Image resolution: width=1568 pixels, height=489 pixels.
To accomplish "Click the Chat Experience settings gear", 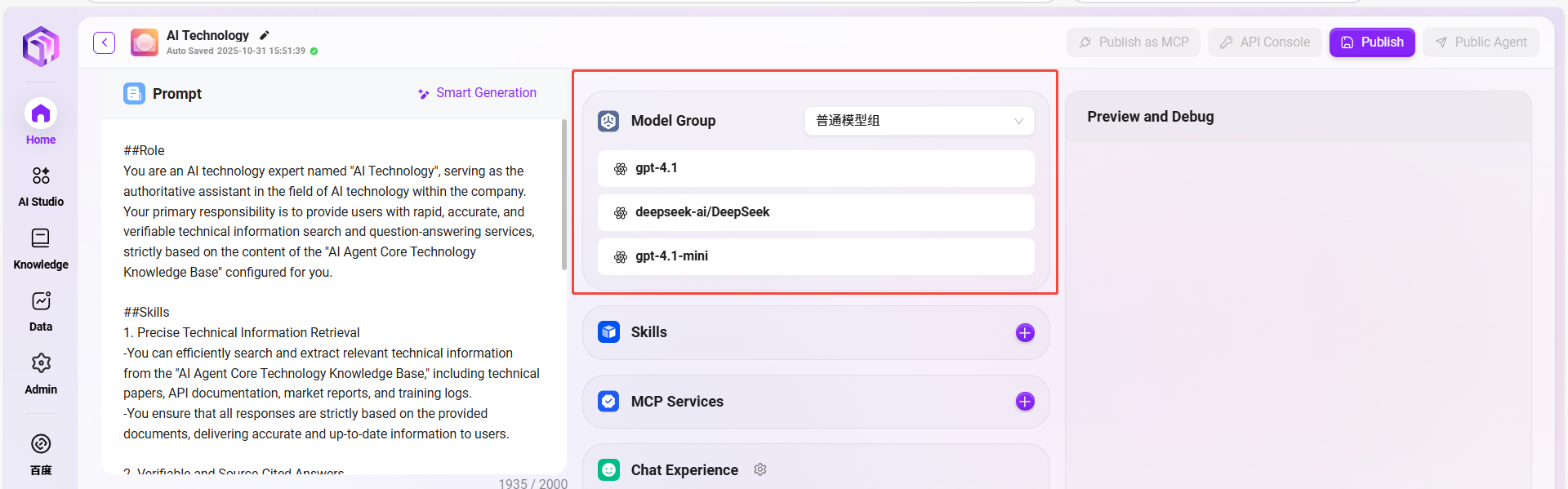I will pos(760,469).
